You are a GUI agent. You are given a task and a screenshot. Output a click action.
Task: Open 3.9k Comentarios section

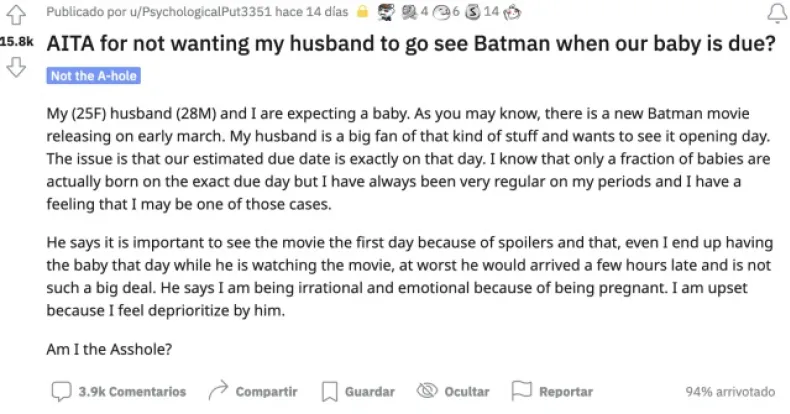point(131,391)
